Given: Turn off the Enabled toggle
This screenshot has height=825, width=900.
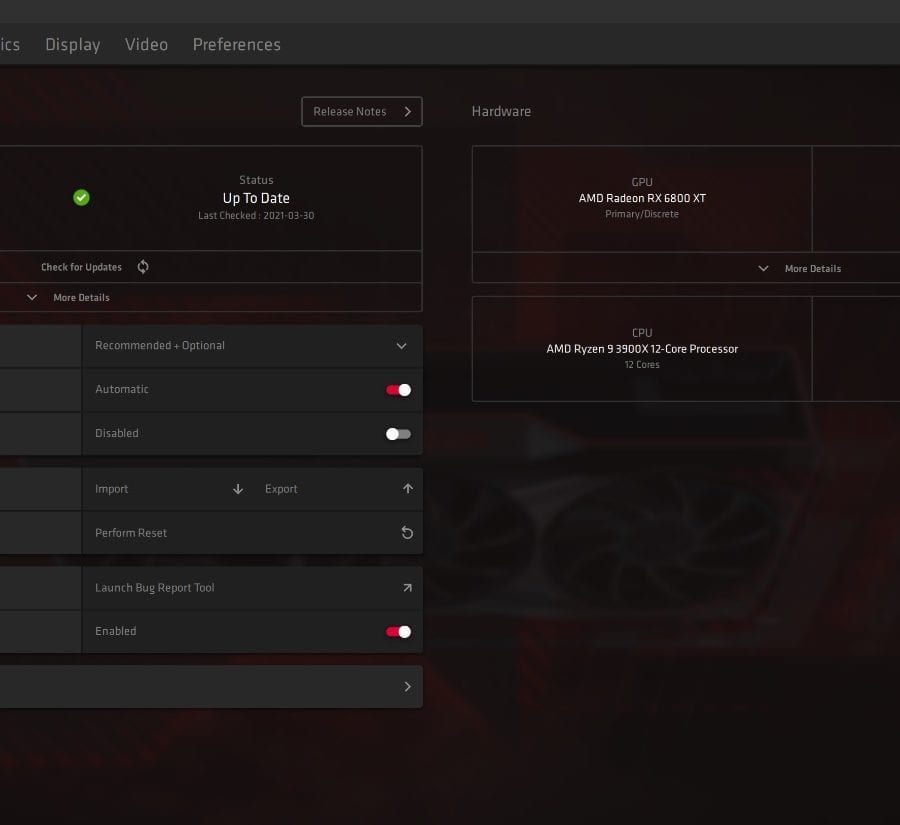Looking at the screenshot, I should [x=398, y=632].
